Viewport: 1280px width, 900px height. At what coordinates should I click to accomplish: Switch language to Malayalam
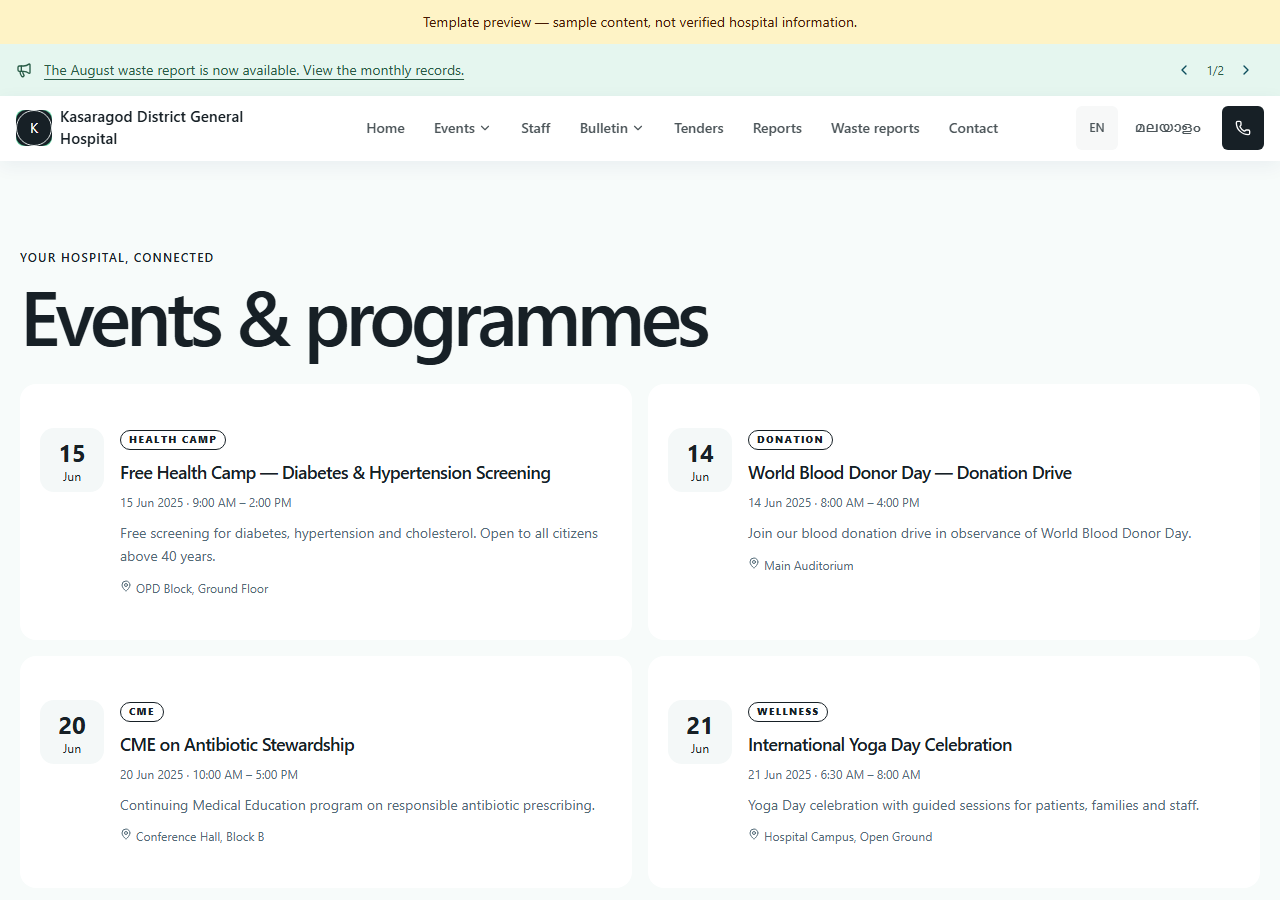pyautogui.click(x=1168, y=128)
